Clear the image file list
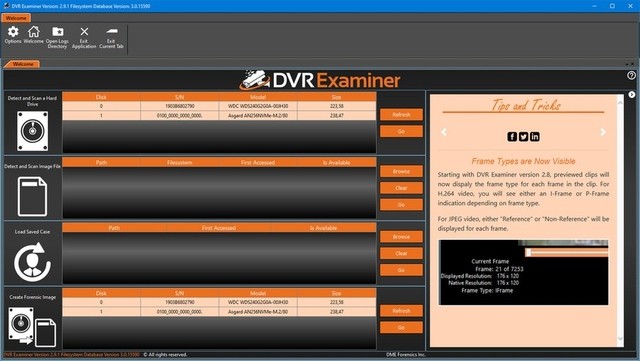 401,188
